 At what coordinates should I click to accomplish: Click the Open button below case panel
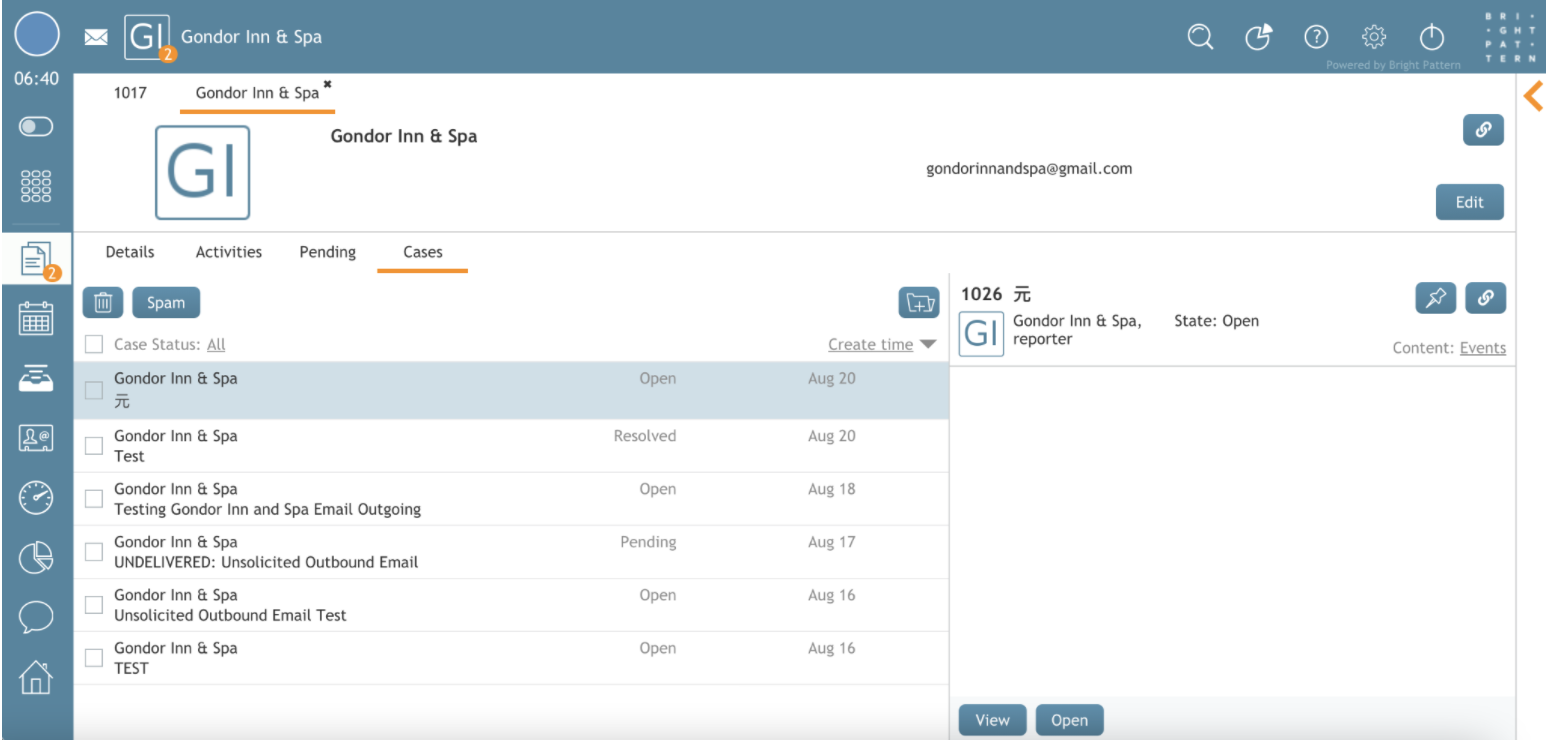[1069, 720]
